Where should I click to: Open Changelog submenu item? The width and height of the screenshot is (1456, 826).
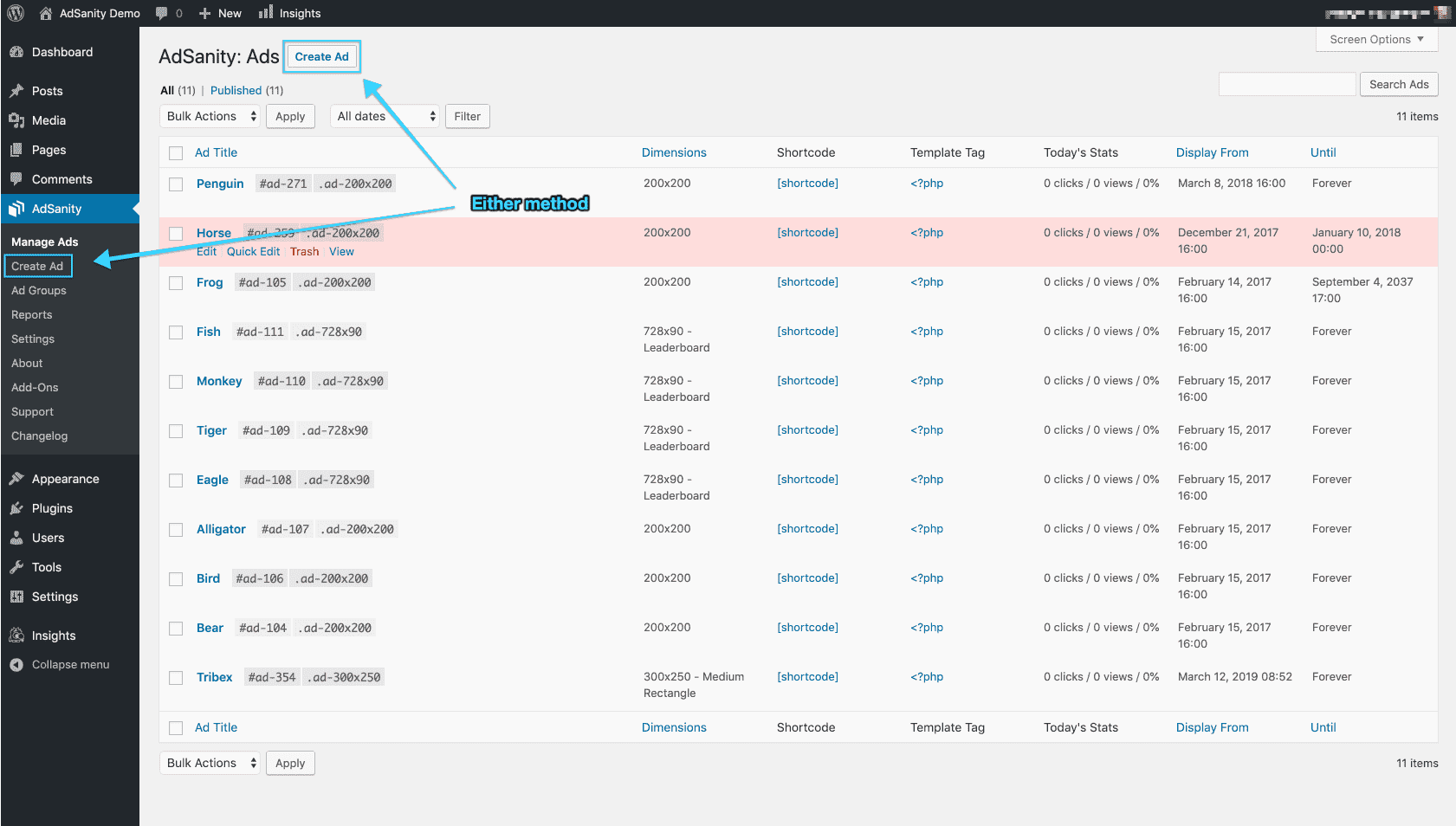pos(39,436)
